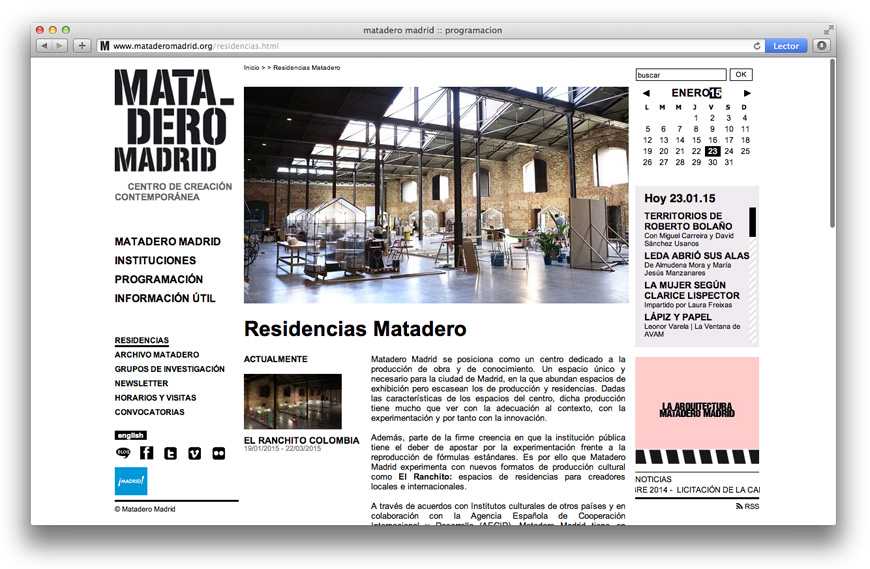
Task: Select highlighted day 23 in the calendar
Action: coord(712,151)
